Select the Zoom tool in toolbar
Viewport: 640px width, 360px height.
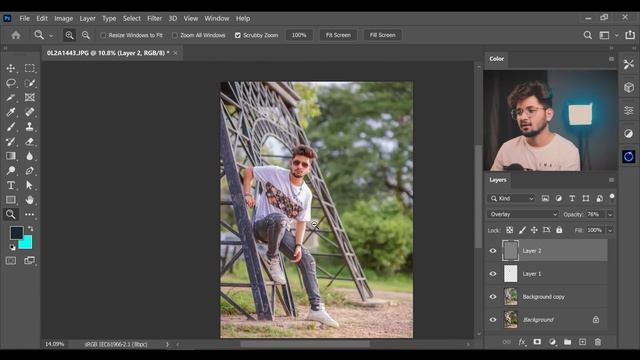coord(11,214)
